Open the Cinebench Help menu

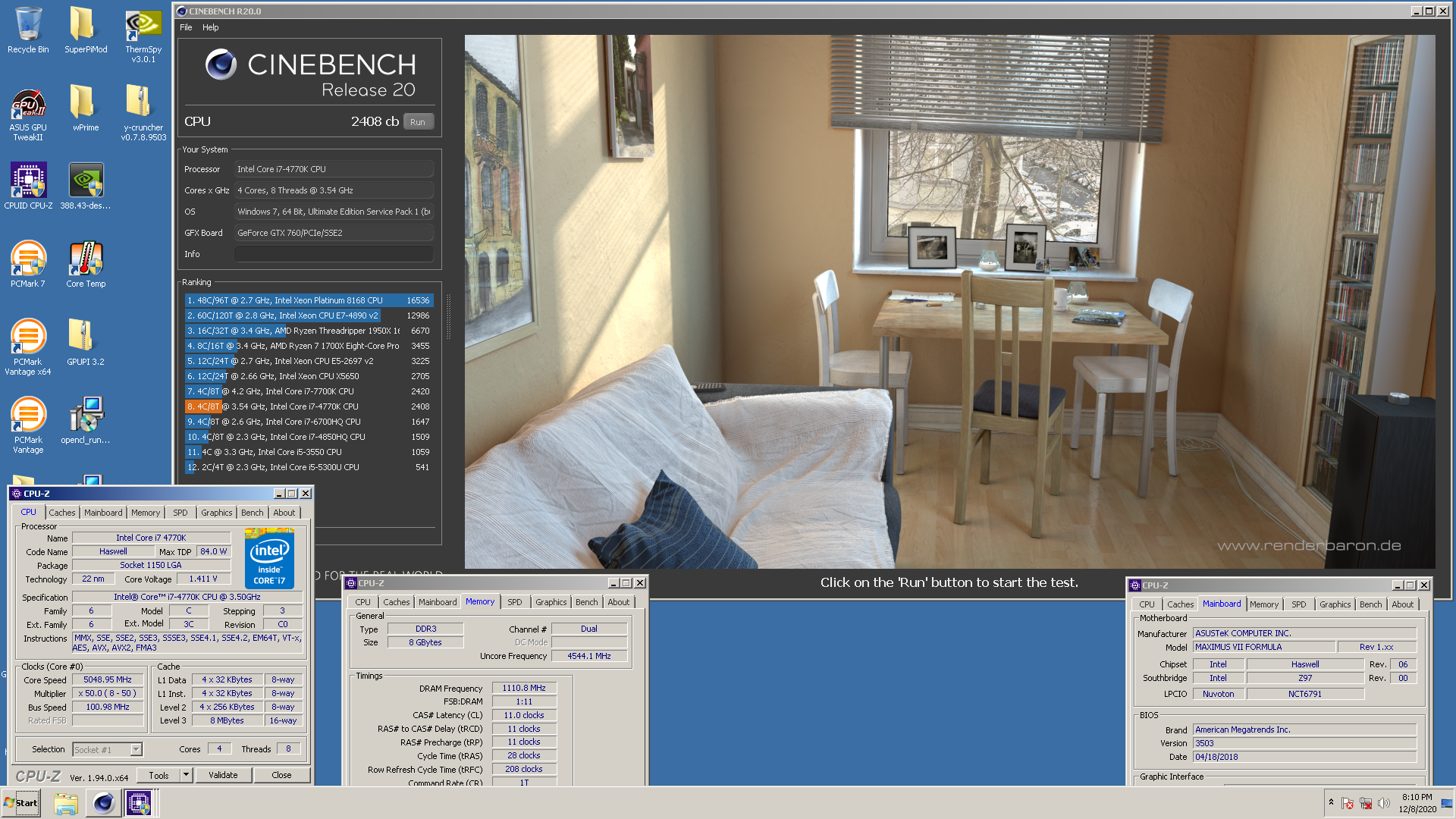(x=211, y=27)
